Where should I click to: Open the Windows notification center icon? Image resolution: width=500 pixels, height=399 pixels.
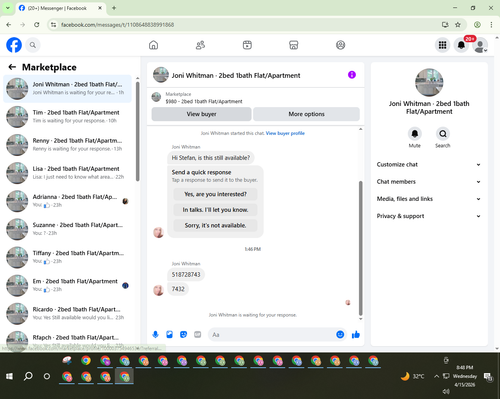[488, 376]
